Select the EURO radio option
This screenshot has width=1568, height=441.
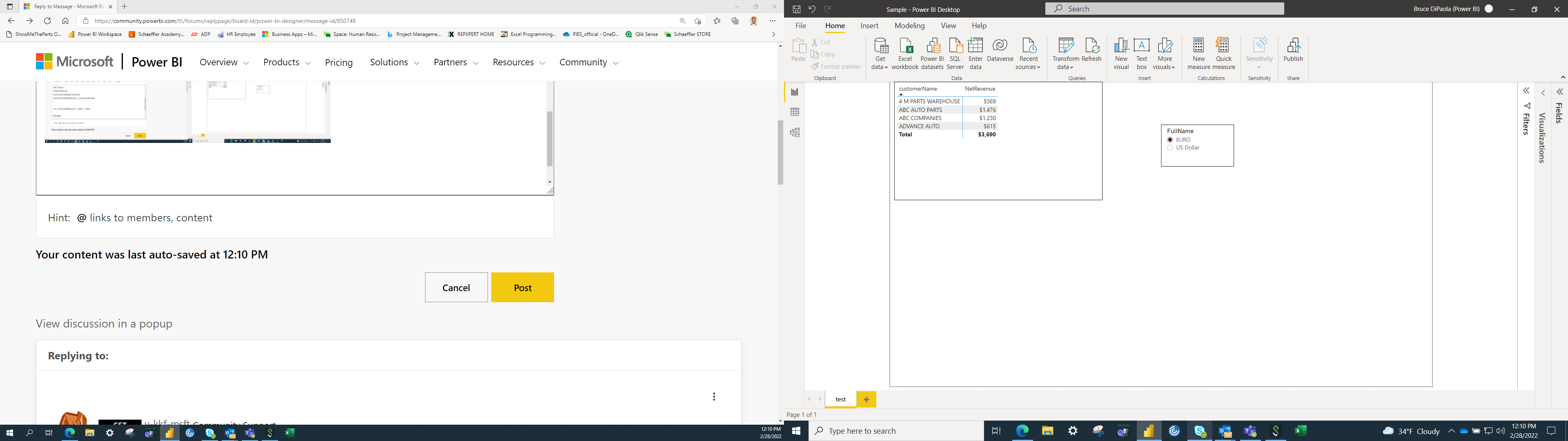coord(1170,140)
